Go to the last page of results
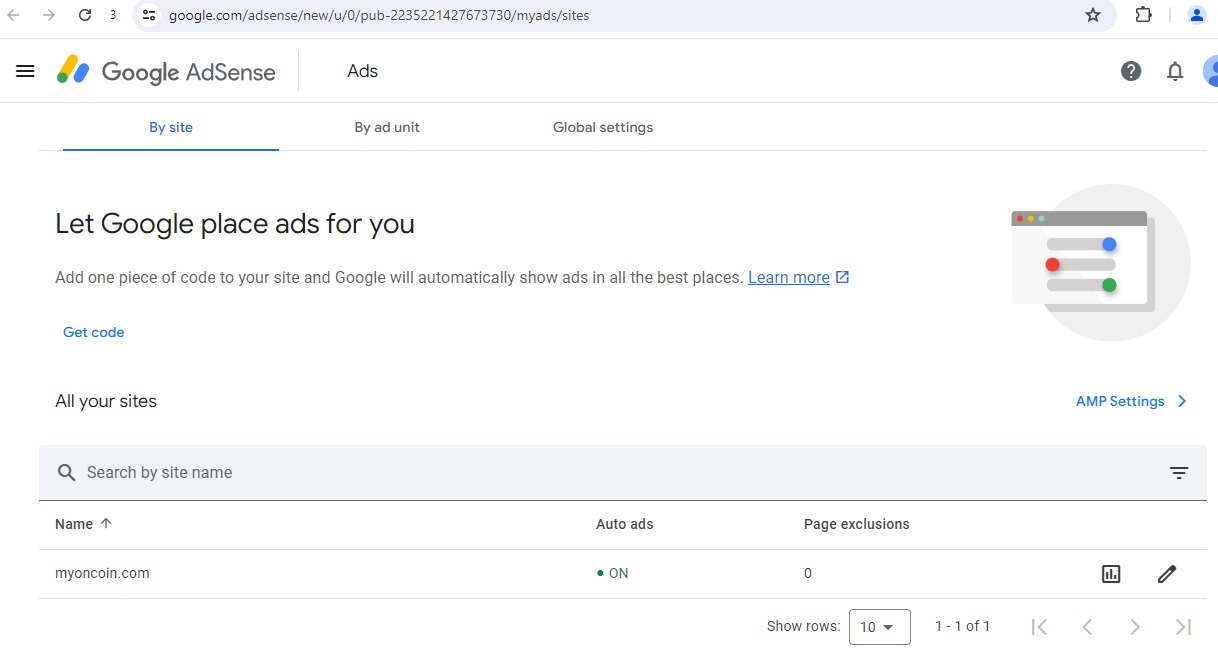Image resolution: width=1218 pixels, height=652 pixels. coord(1184,627)
